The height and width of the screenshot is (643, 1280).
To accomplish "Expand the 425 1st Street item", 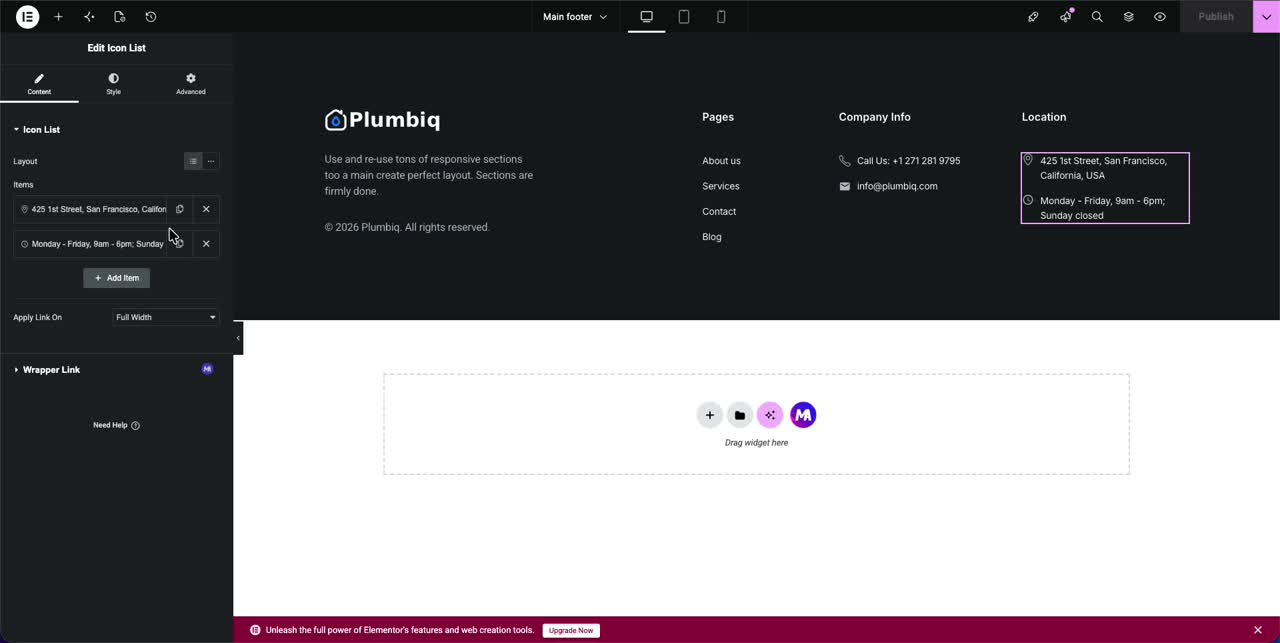I will click(x=92, y=209).
